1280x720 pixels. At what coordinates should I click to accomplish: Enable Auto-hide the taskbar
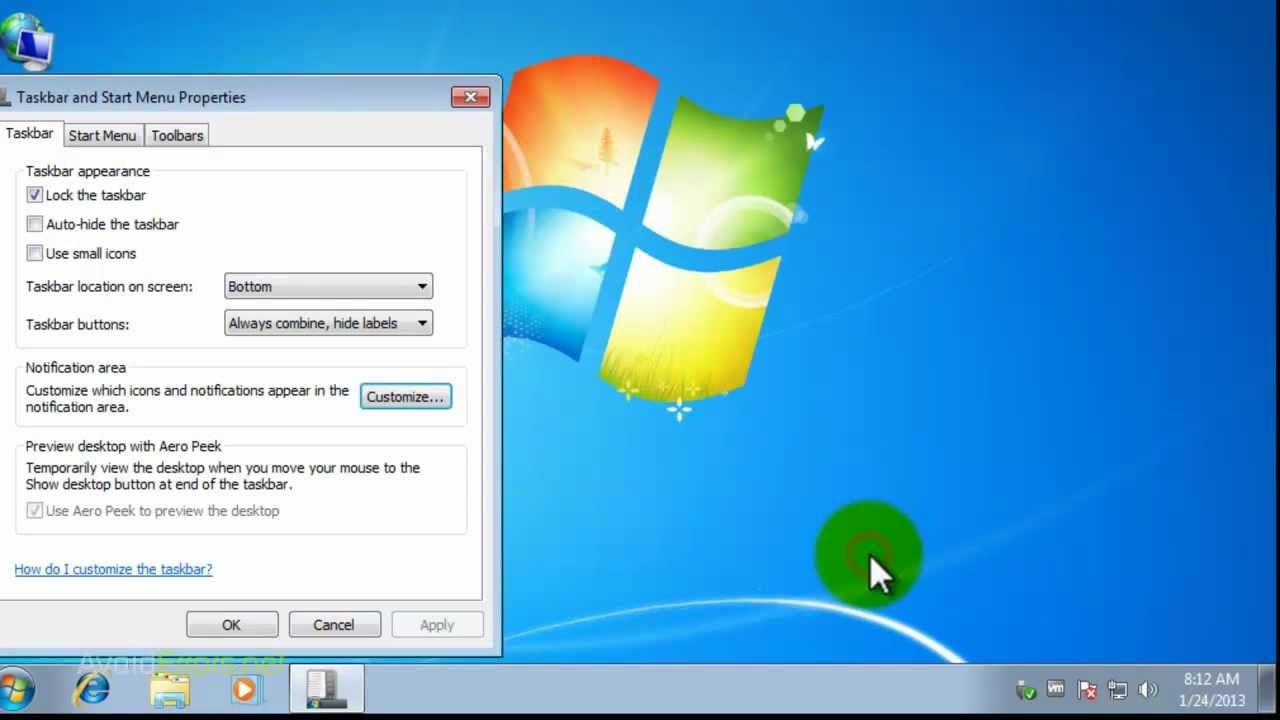[34, 224]
